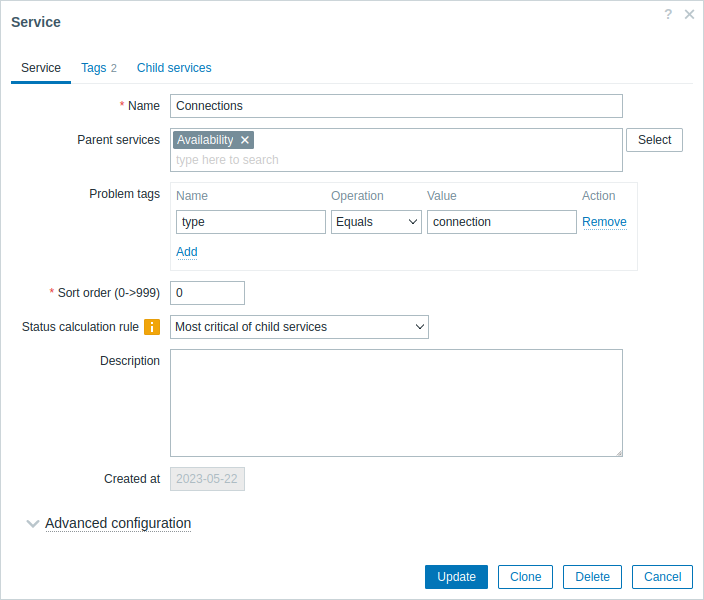
Task: Click the Name field containing Connections
Action: (396, 106)
